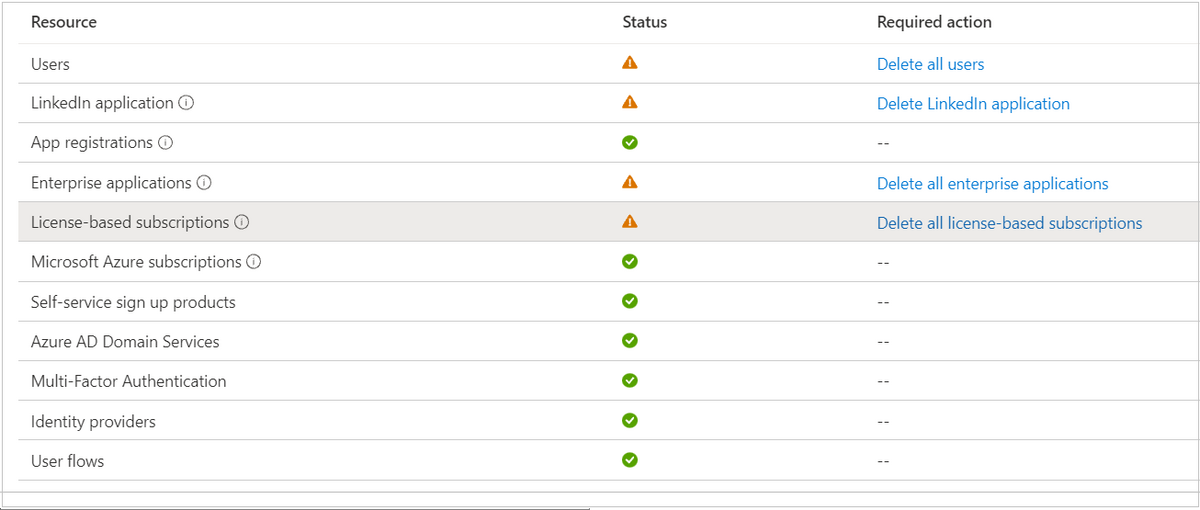The height and width of the screenshot is (510, 1200).
Task: Click the green check icon for User flows
Action: [629, 460]
